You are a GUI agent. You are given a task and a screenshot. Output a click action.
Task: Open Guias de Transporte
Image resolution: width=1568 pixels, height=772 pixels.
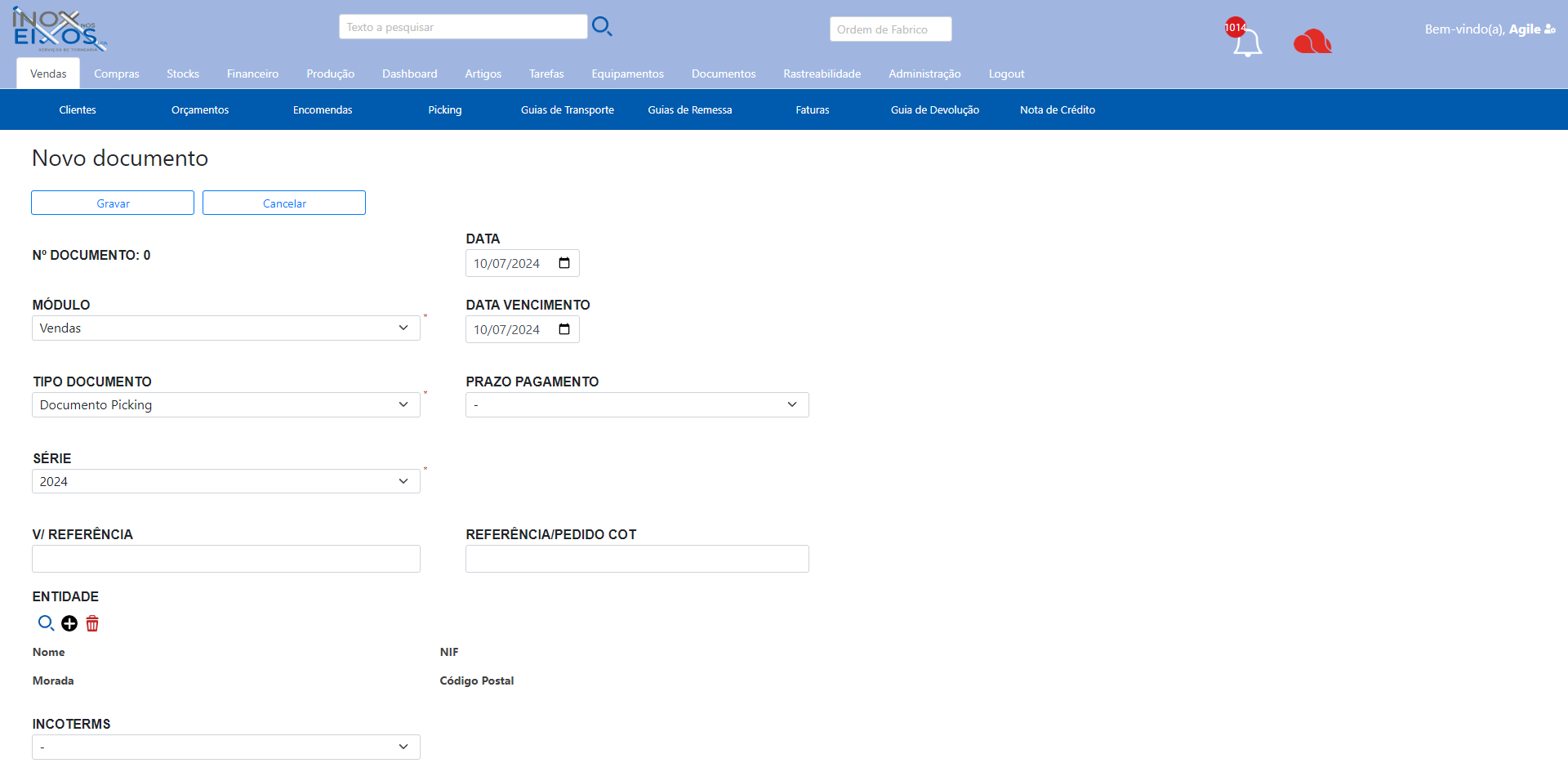point(568,109)
